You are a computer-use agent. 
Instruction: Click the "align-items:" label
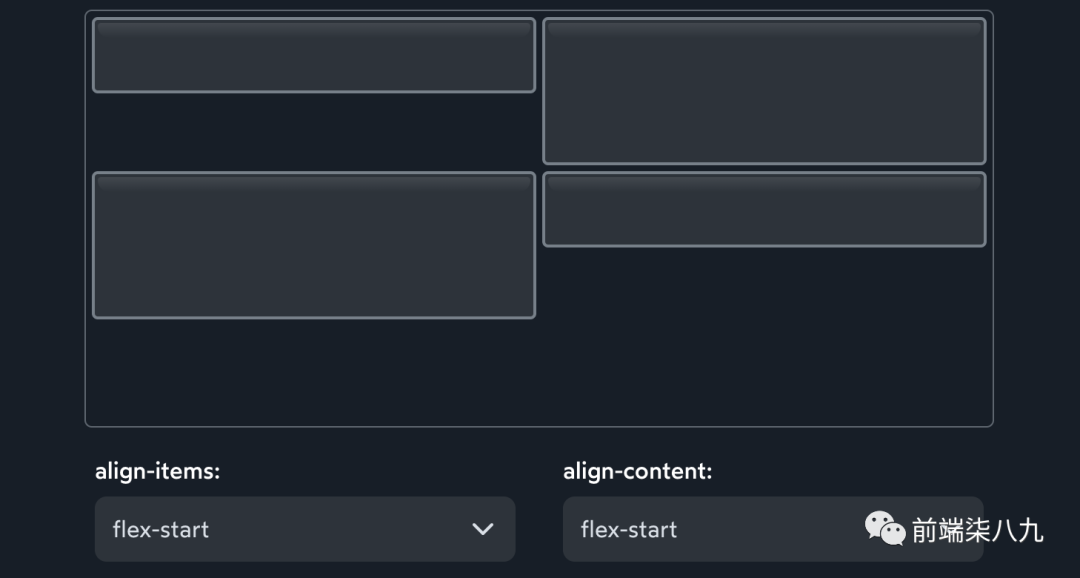[157, 471]
